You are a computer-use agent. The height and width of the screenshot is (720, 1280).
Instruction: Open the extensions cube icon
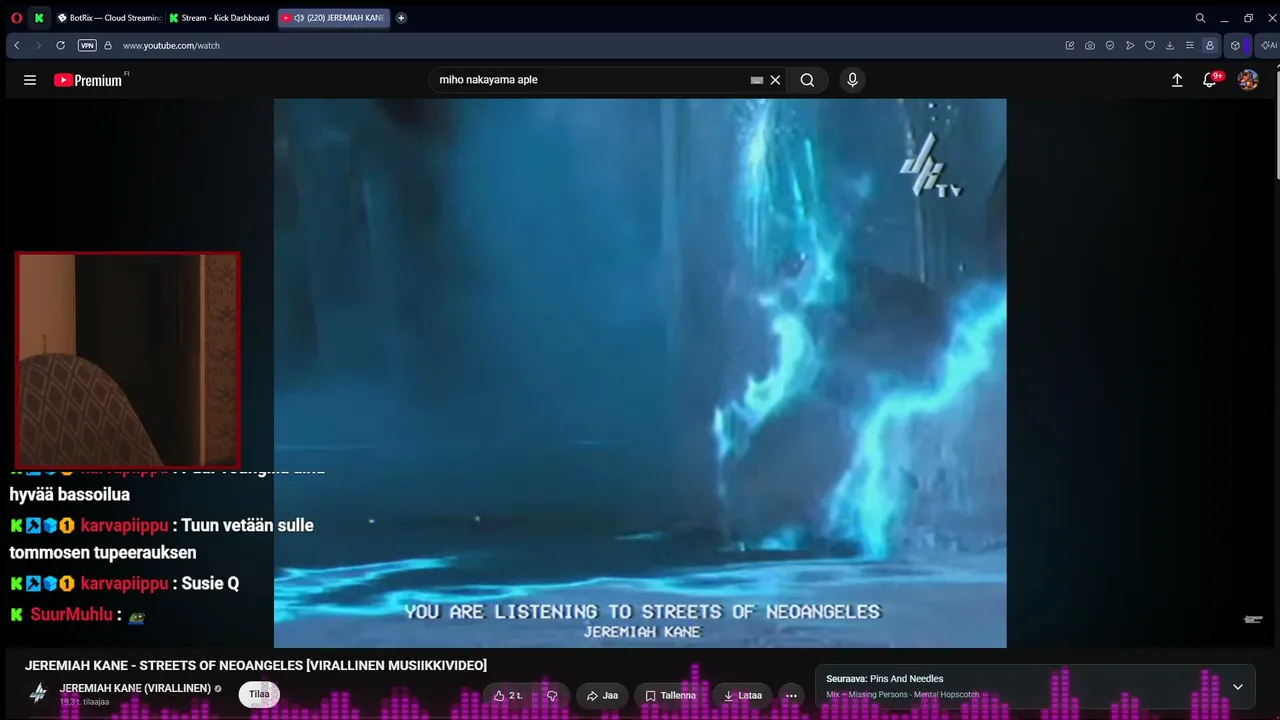tap(1235, 45)
